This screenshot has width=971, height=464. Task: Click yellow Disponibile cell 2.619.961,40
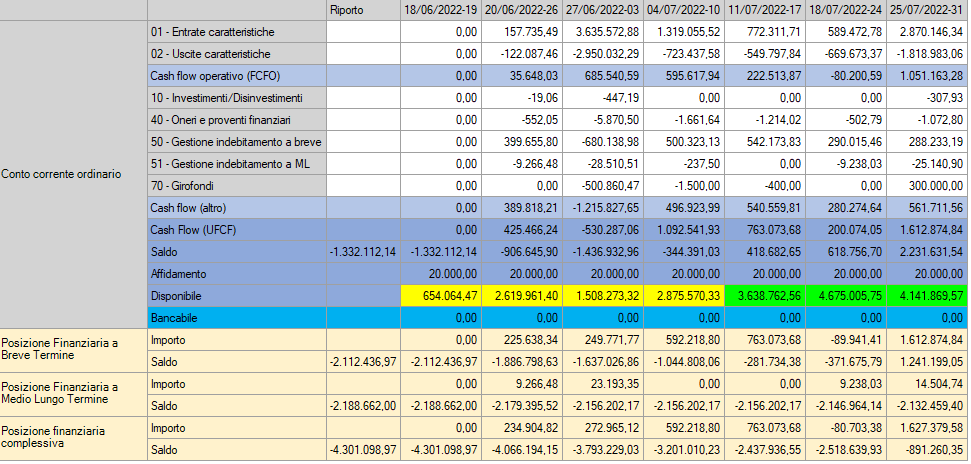pos(522,296)
